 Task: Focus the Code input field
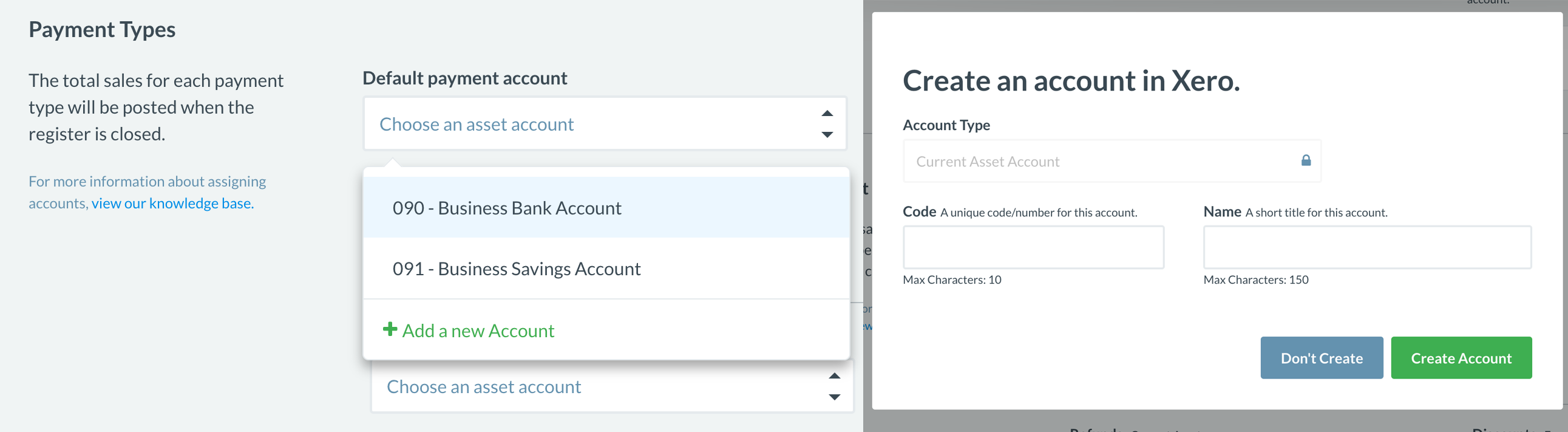pyautogui.click(x=1033, y=247)
